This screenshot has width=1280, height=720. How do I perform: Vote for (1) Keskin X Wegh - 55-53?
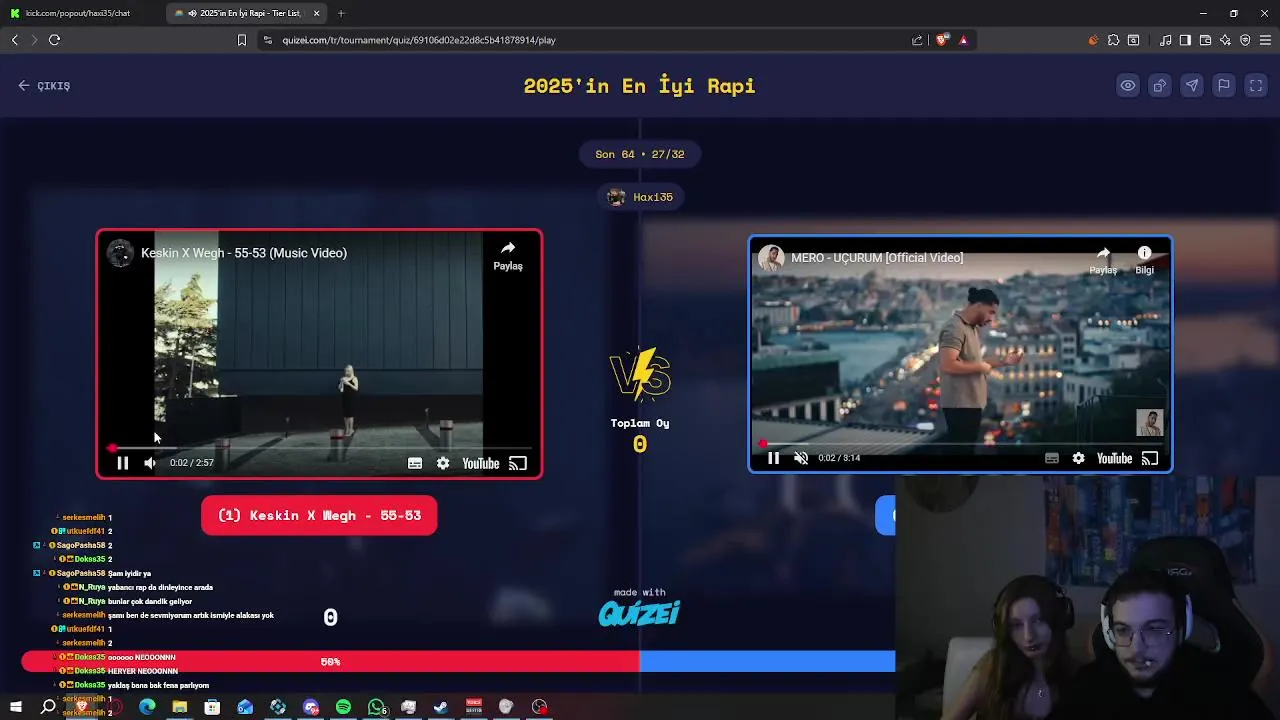(319, 515)
